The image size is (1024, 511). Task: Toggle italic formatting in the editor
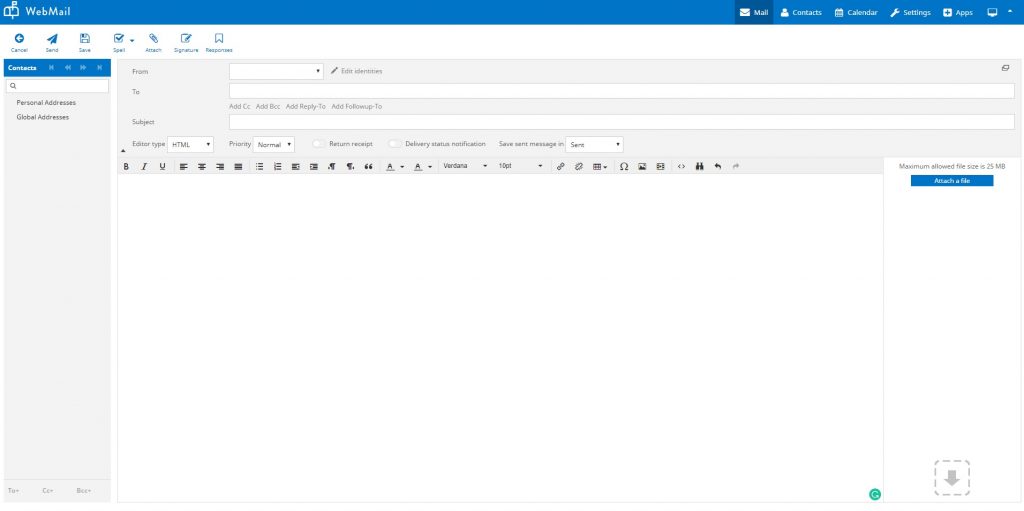144,167
